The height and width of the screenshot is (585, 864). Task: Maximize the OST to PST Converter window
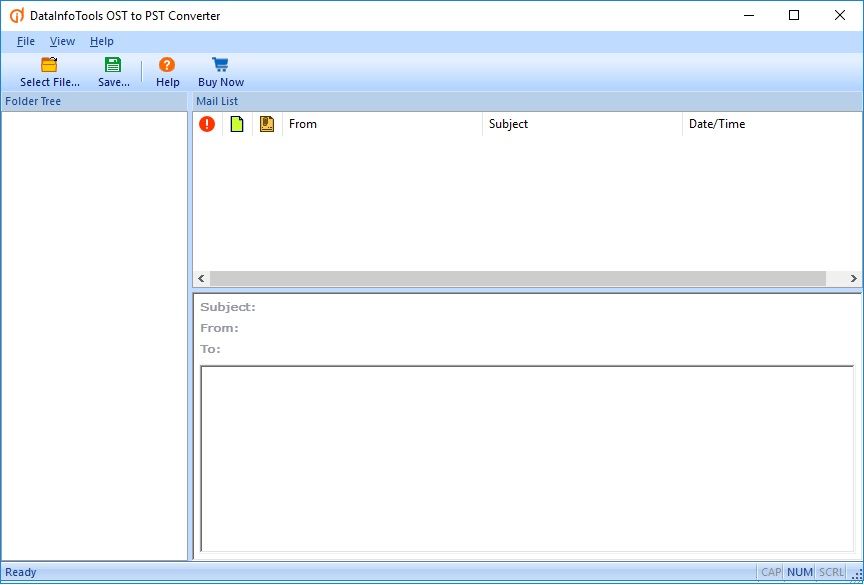pos(794,15)
